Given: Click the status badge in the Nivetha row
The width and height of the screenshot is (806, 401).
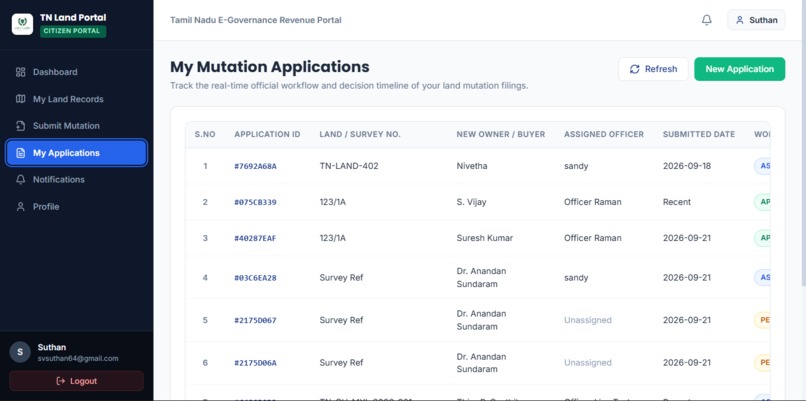Looking at the screenshot, I should click(x=762, y=166).
